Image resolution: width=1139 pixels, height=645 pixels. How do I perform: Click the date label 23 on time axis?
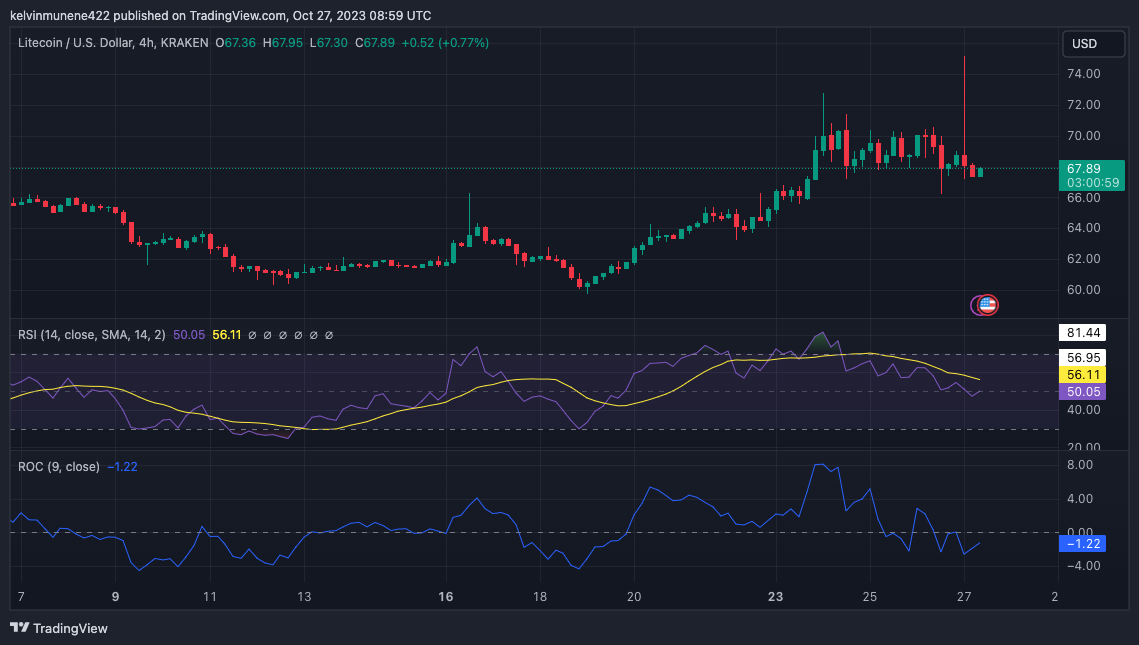pyautogui.click(x=776, y=597)
